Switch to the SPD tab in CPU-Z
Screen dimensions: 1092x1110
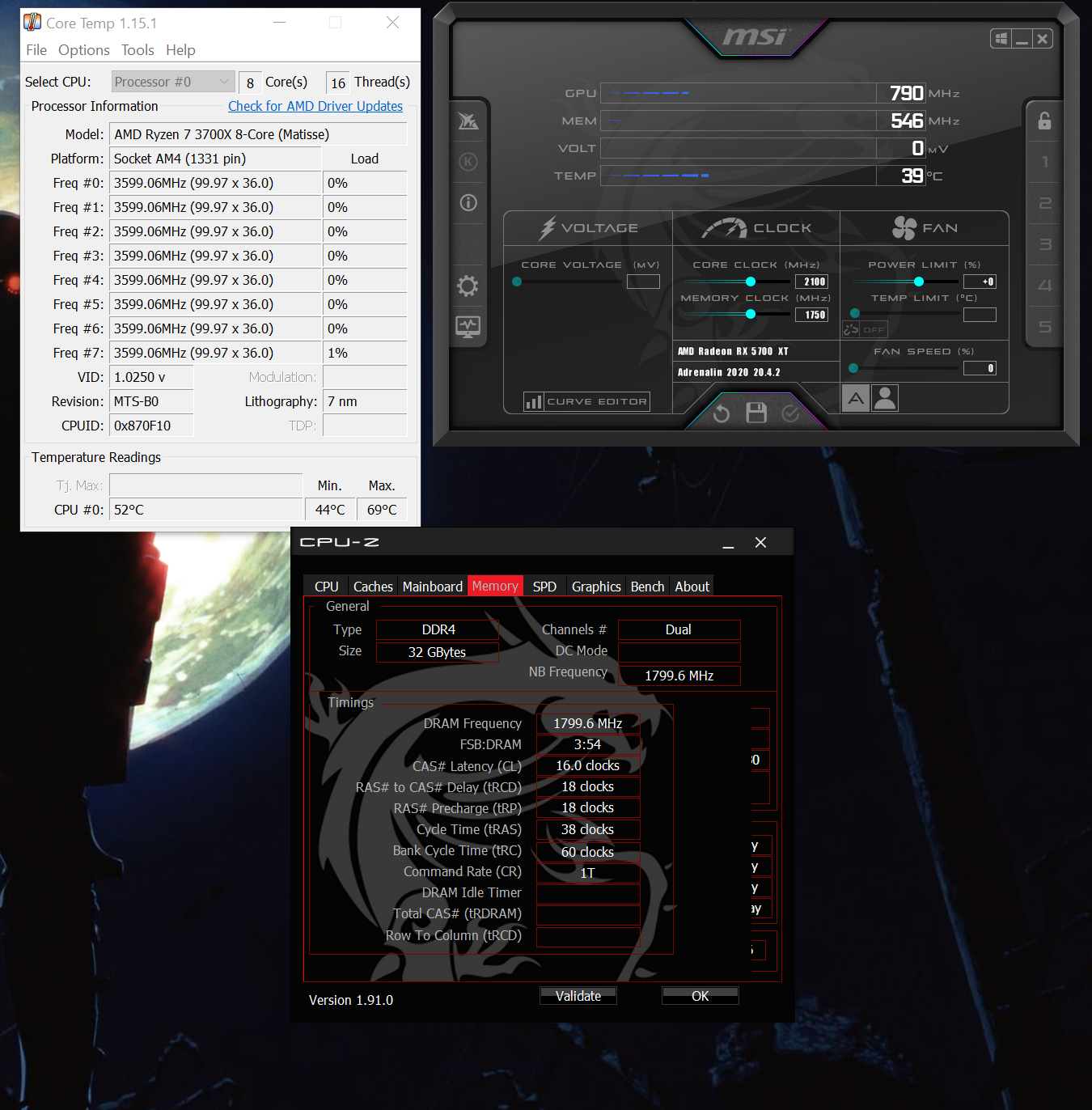tap(544, 587)
